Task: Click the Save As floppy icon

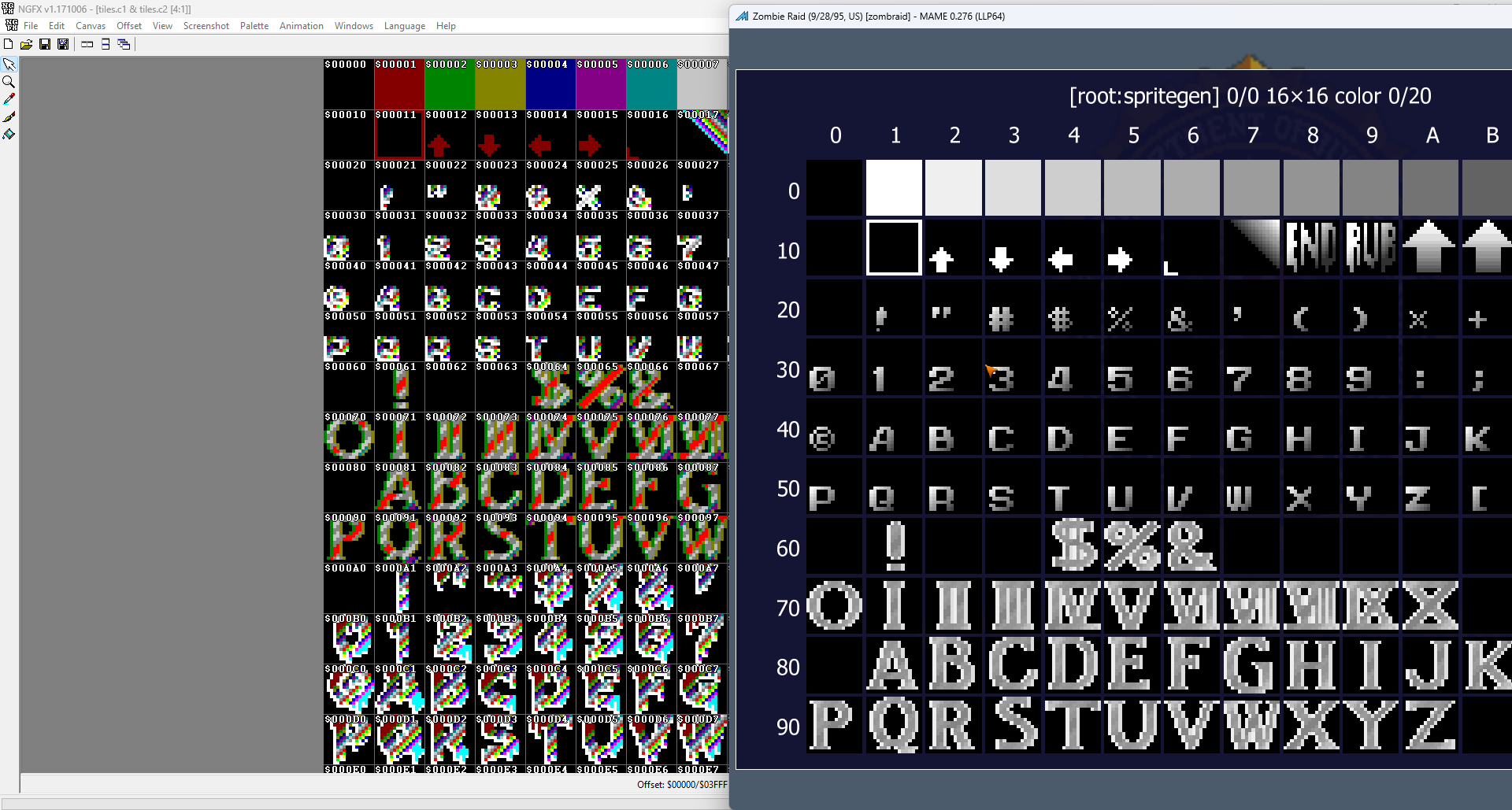Action: pyautogui.click(x=63, y=45)
